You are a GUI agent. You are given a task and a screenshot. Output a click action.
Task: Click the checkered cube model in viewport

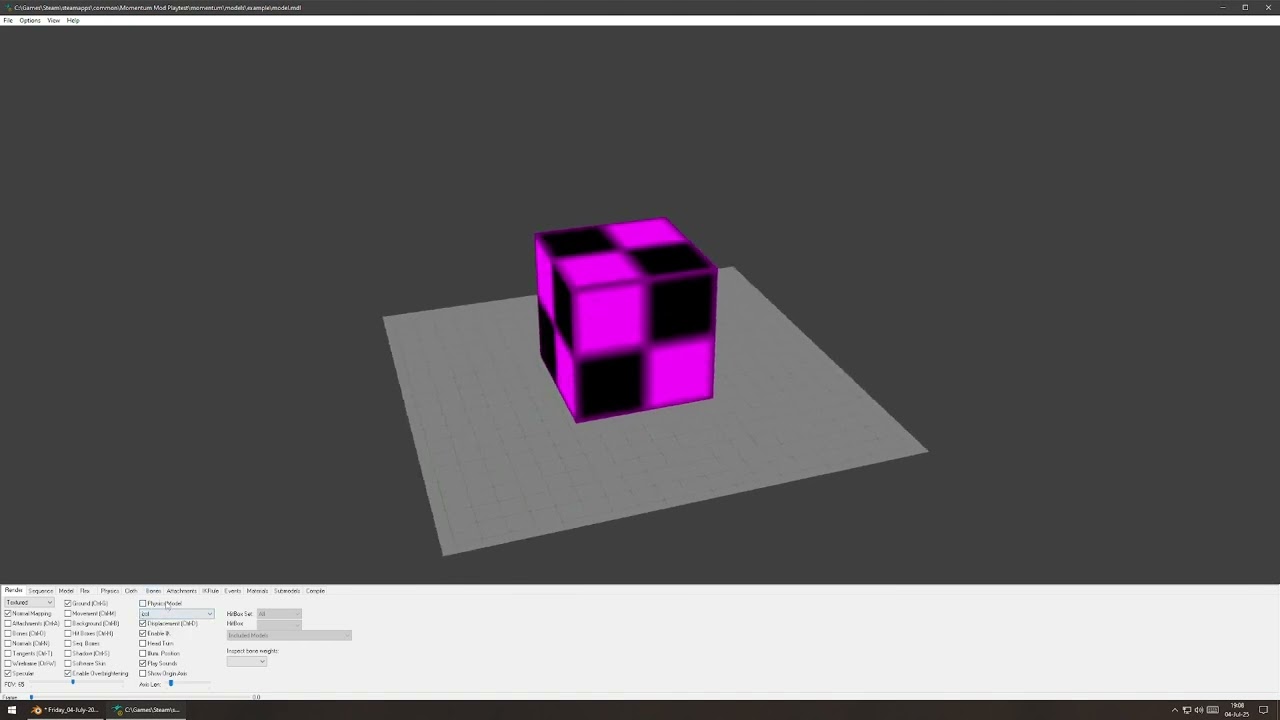pyautogui.click(x=627, y=320)
